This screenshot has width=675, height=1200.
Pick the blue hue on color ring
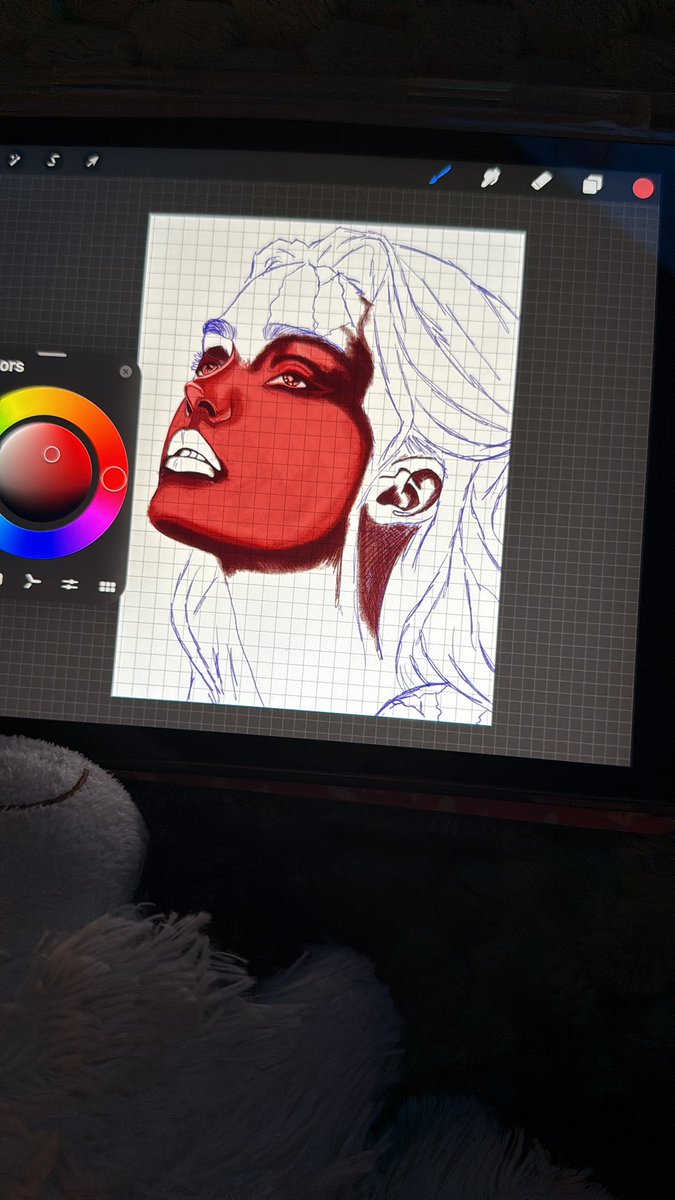40,546
